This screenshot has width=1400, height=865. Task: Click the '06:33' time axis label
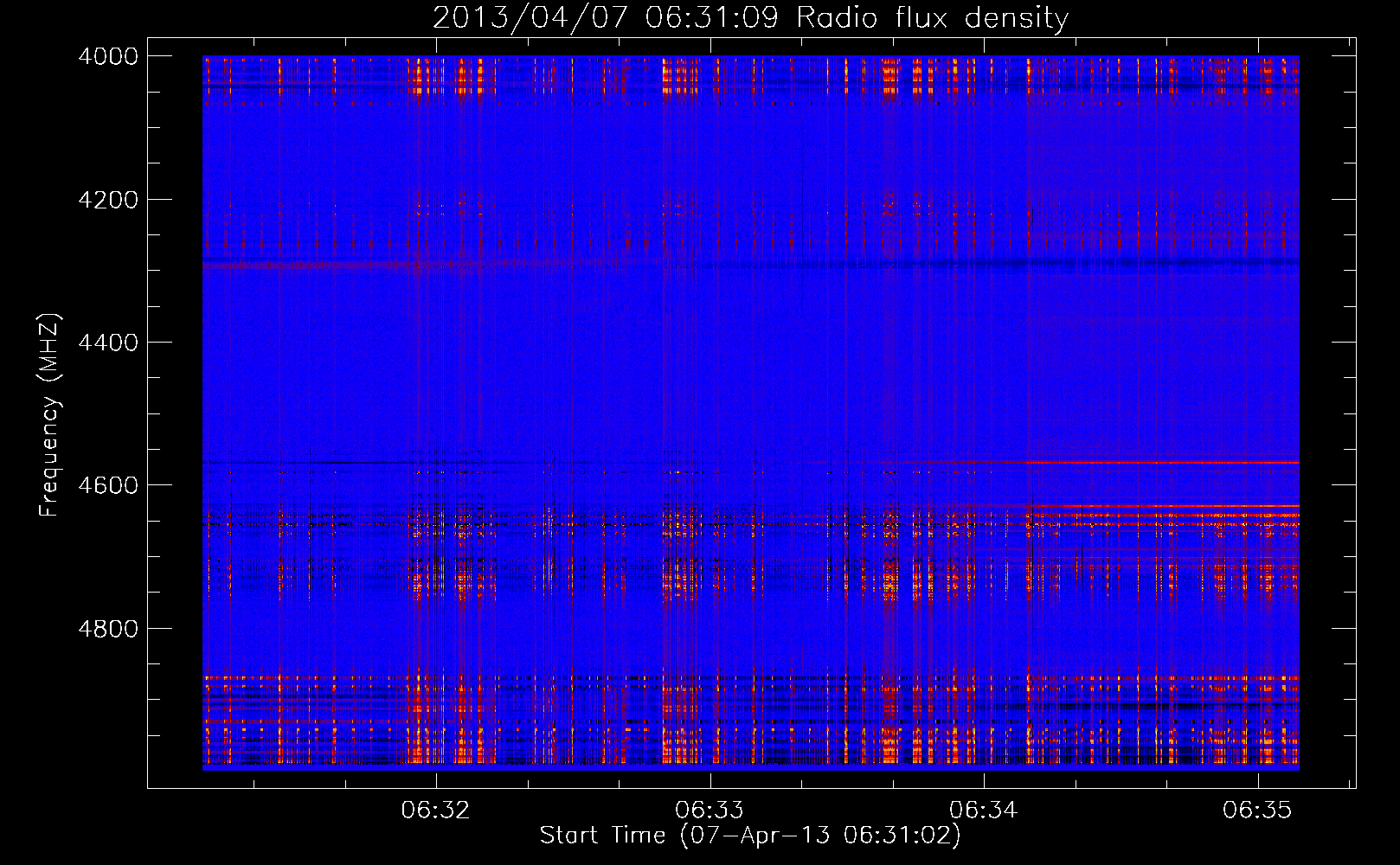(x=710, y=810)
